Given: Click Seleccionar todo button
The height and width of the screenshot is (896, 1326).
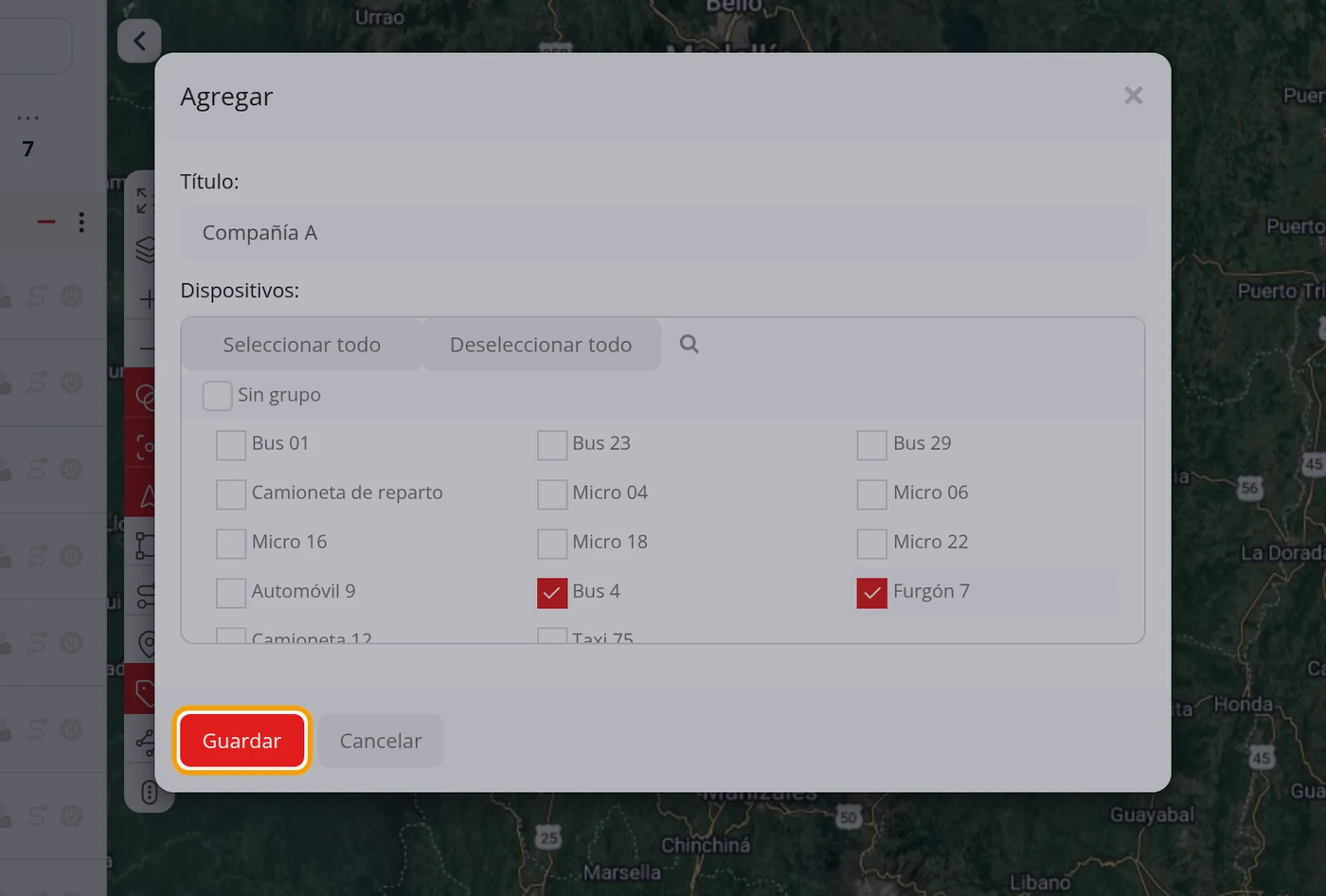Looking at the screenshot, I should coord(301,345).
